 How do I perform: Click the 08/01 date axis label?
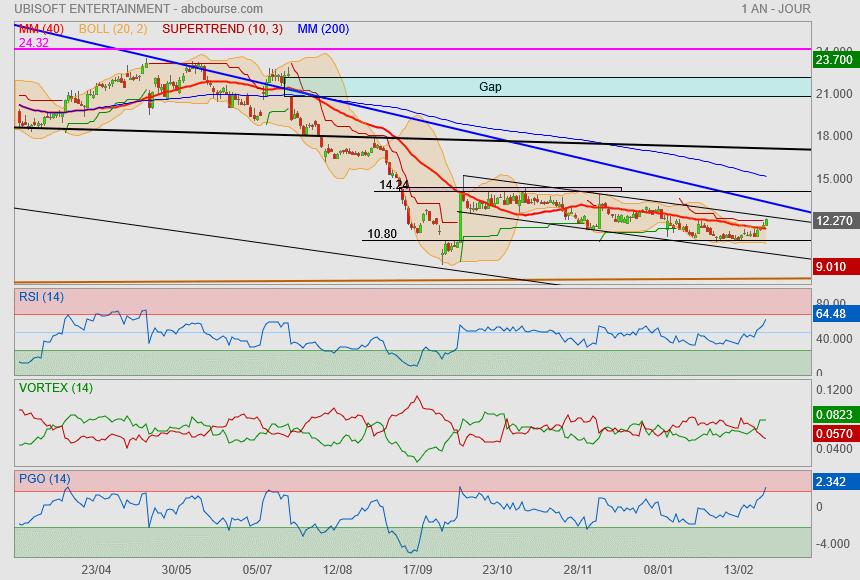click(658, 570)
